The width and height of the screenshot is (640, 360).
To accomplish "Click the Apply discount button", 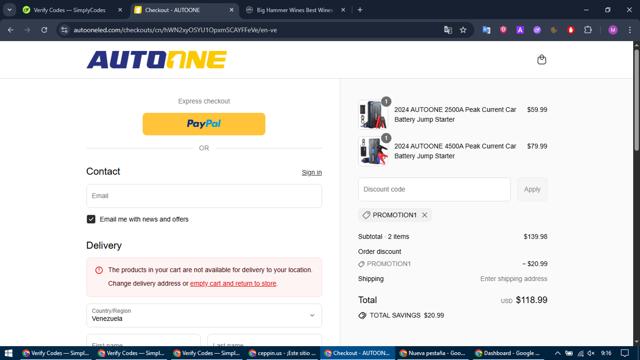I will pos(532,189).
